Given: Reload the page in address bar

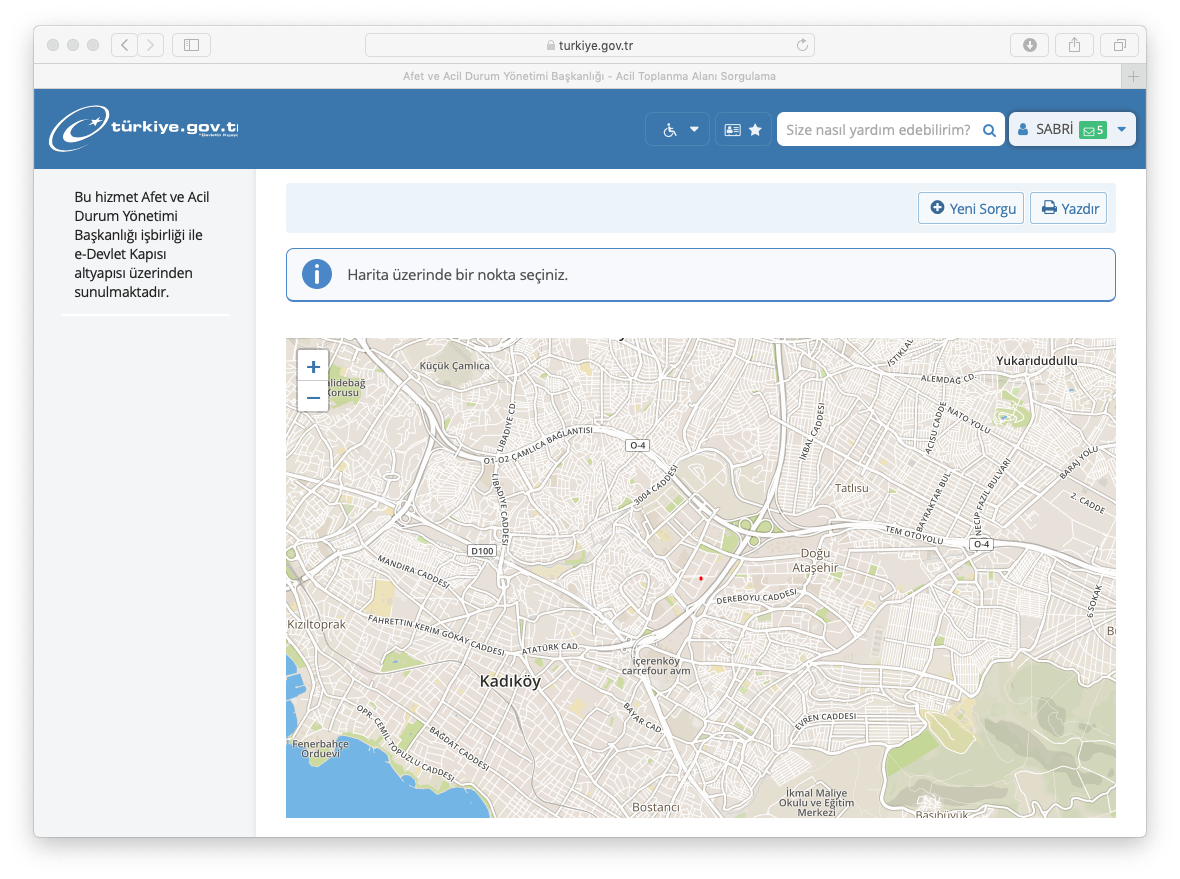Looking at the screenshot, I should click(801, 45).
